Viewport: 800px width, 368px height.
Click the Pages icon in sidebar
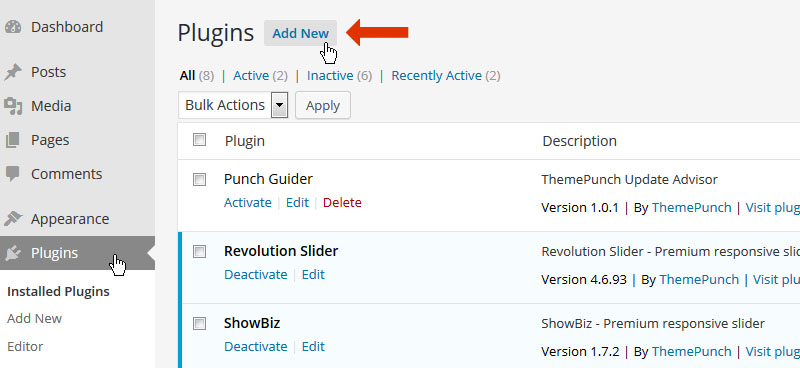point(13,140)
